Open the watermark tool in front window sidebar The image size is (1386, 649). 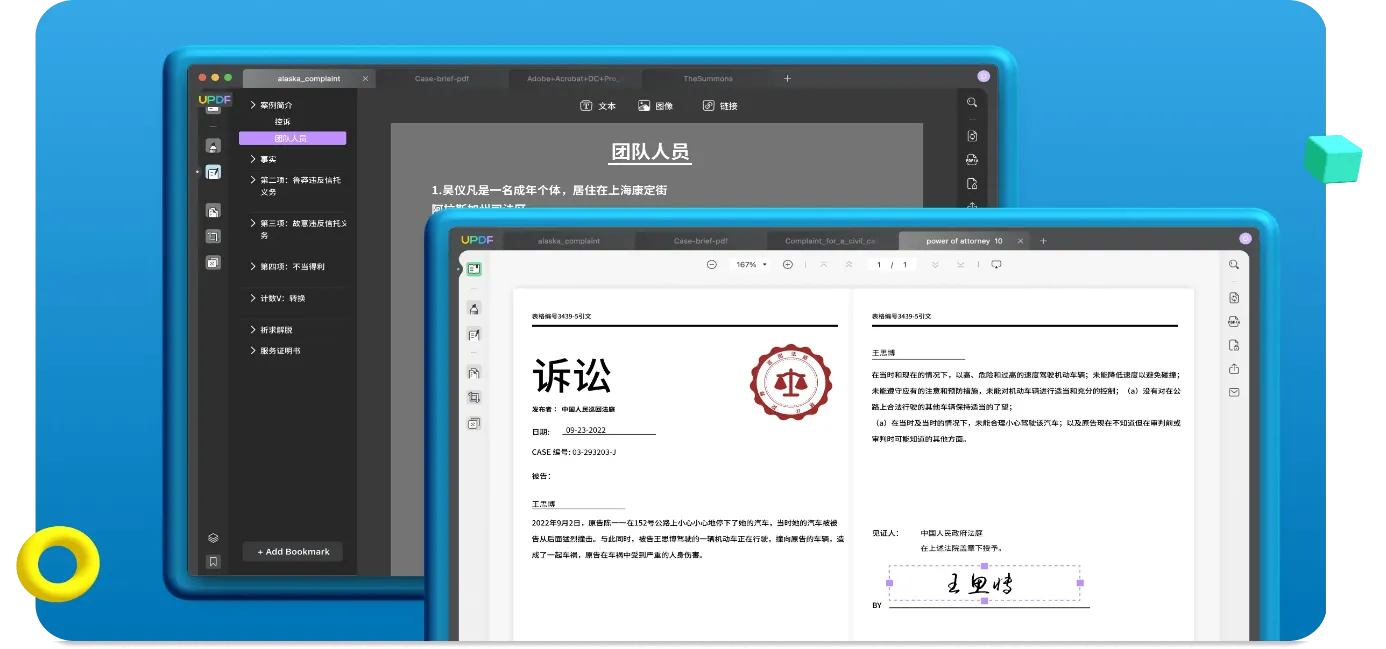(474, 423)
